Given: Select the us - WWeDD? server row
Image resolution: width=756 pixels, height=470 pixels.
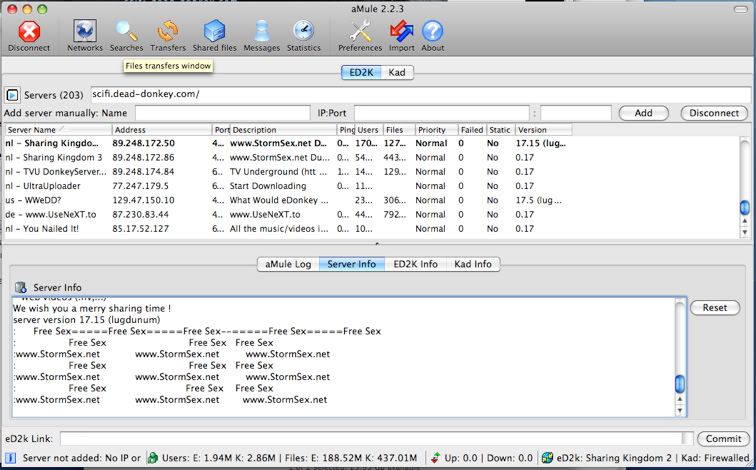Looking at the screenshot, I should [371, 200].
